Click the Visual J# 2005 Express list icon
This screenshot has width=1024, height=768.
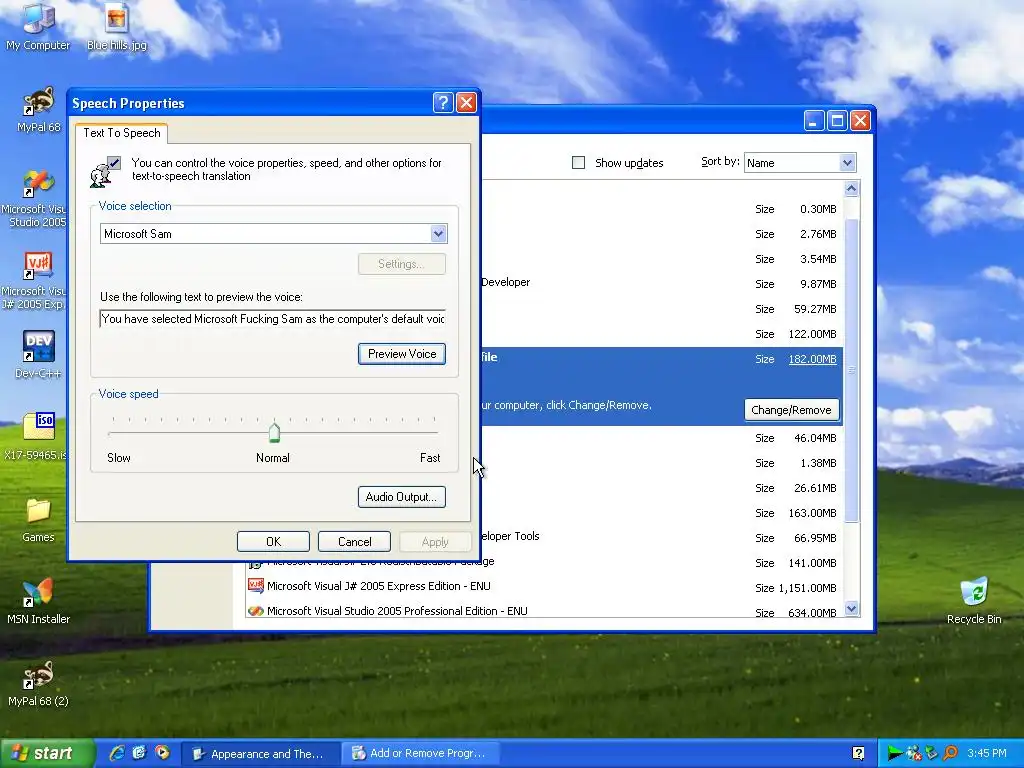[x=255, y=586]
